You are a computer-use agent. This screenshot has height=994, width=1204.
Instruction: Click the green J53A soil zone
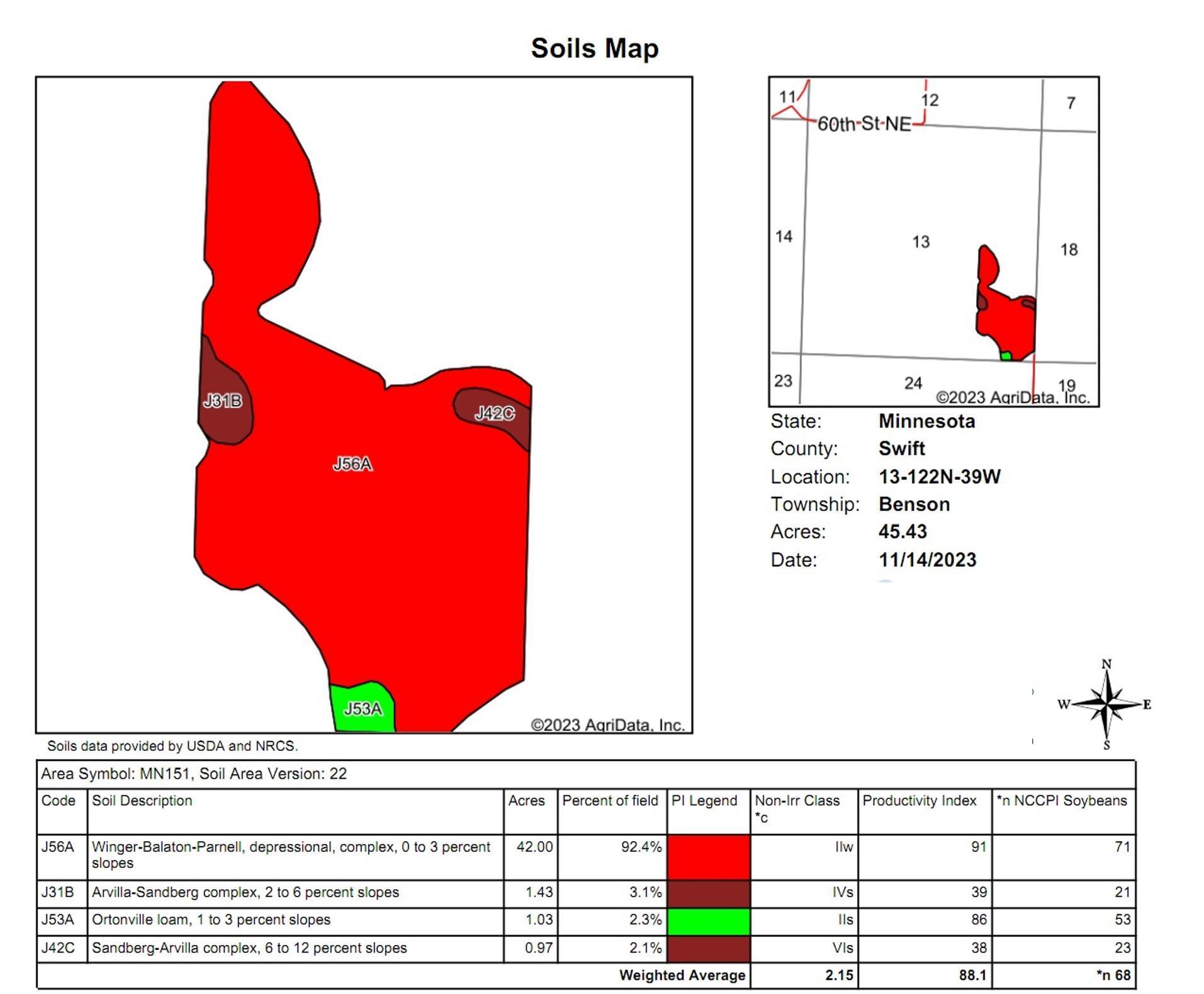363,709
